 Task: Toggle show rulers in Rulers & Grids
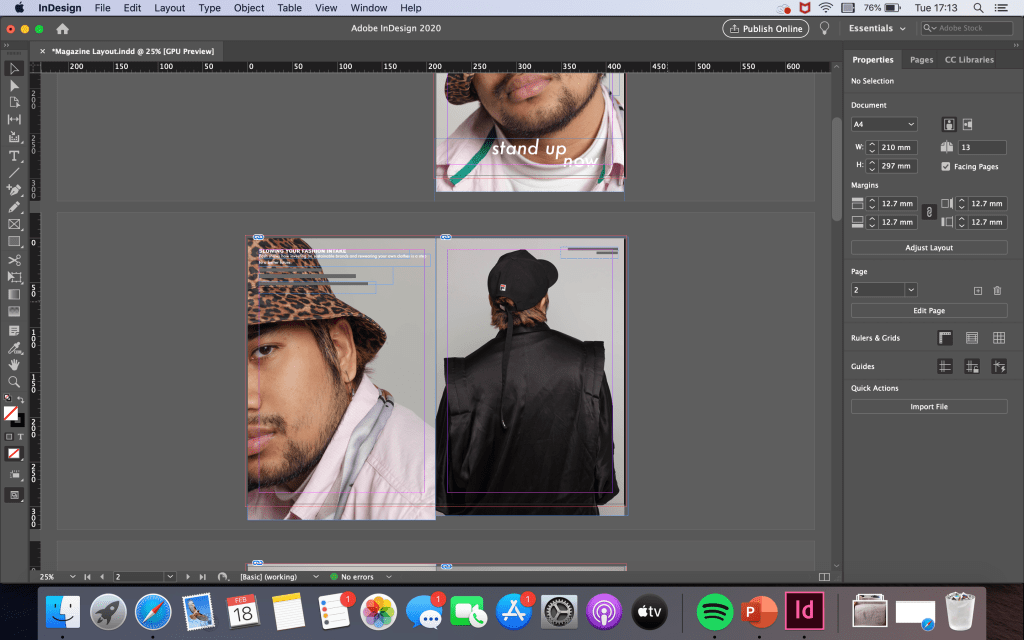pyautogui.click(x=944, y=338)
